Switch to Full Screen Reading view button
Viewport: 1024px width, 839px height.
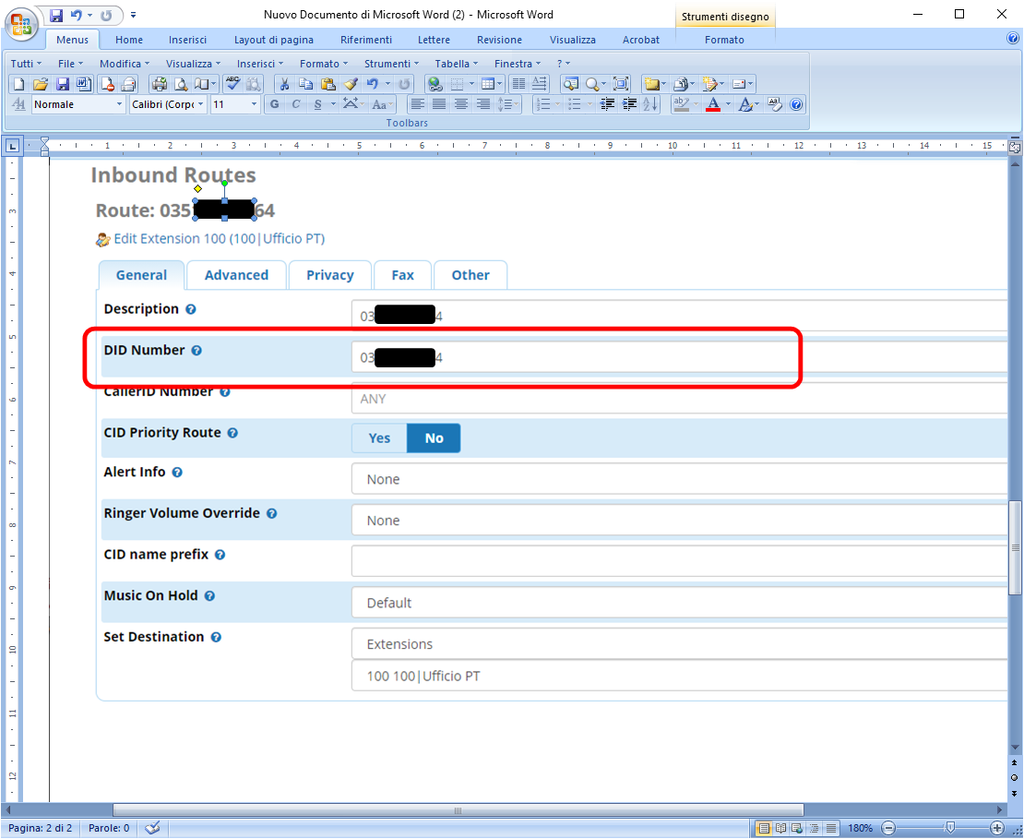tap(780, 828)
